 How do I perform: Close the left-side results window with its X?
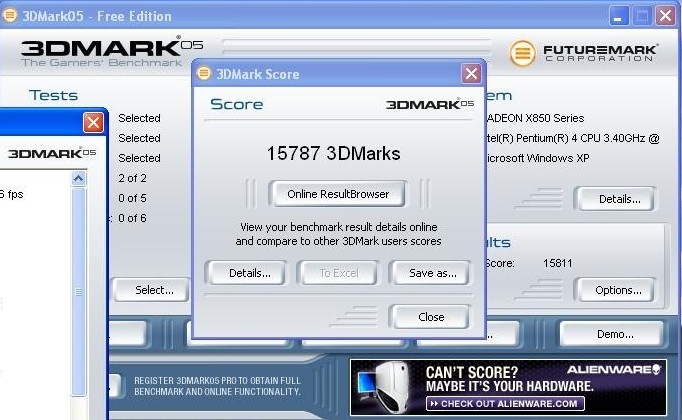click(x=93, y=123)
